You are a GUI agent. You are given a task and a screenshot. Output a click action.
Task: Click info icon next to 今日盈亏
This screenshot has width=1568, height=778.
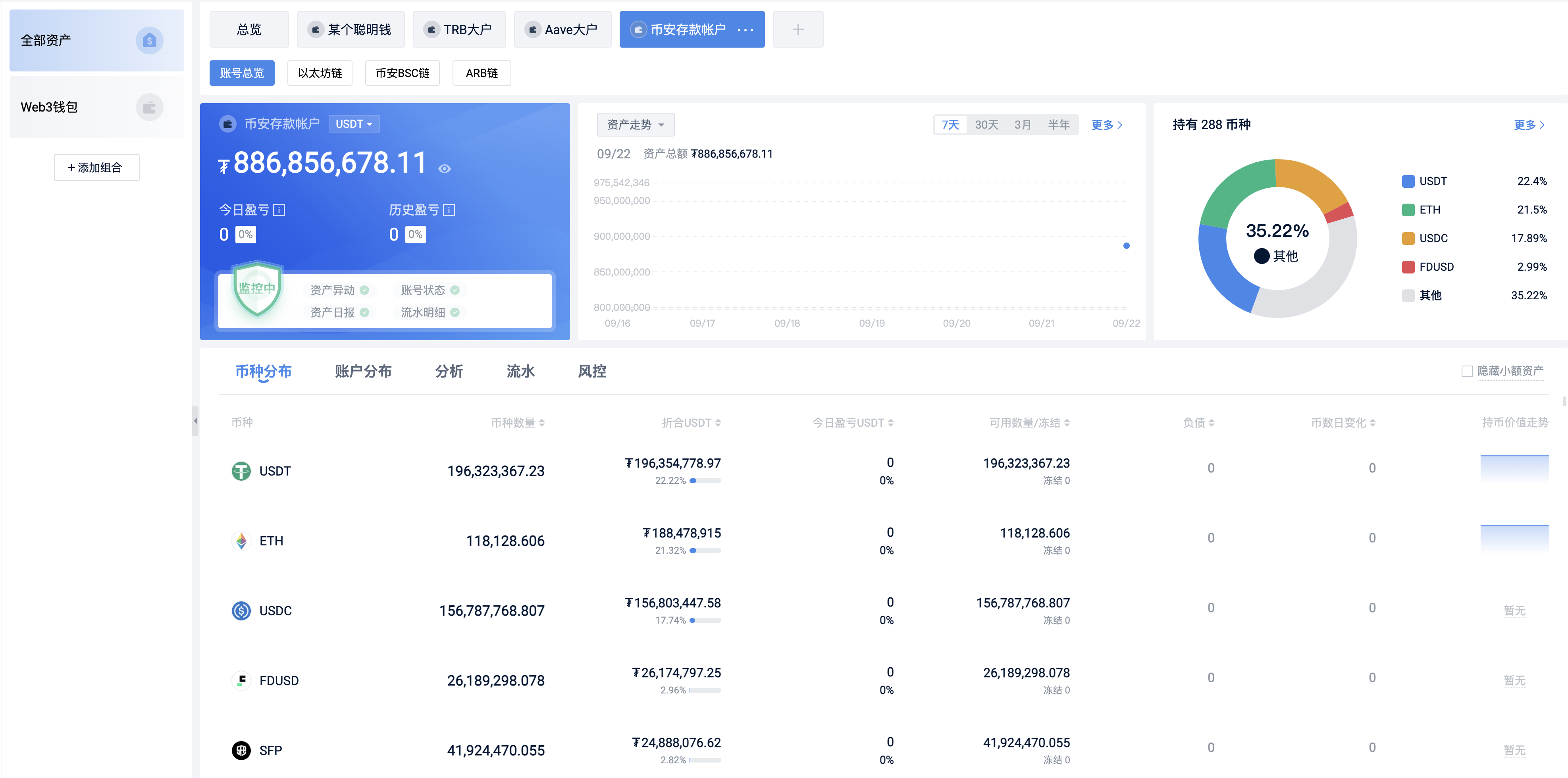(x=279, y=210)
